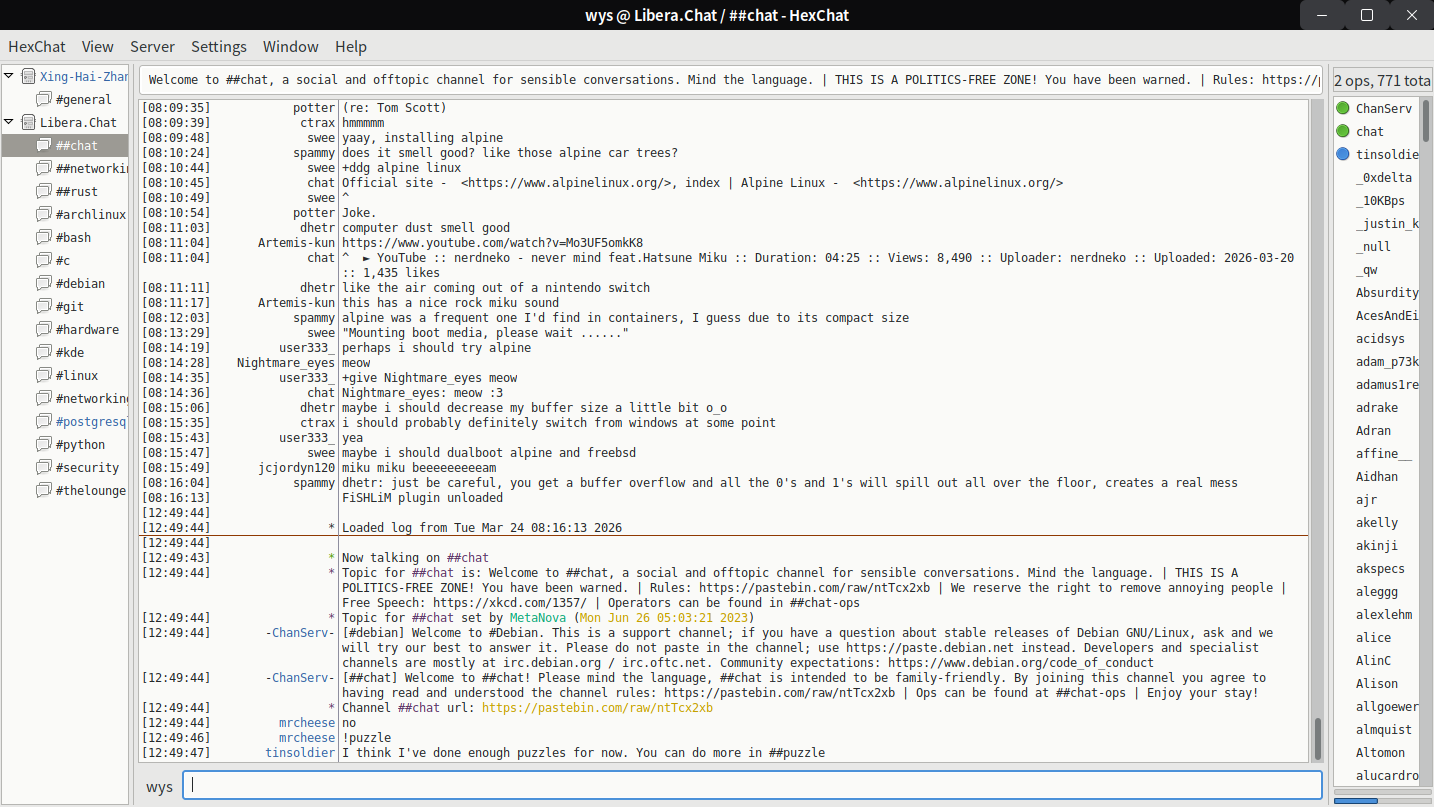Select user alice in the user list
The image size is (1434, 807).
pyautogui.click(x=1373, y=637)
